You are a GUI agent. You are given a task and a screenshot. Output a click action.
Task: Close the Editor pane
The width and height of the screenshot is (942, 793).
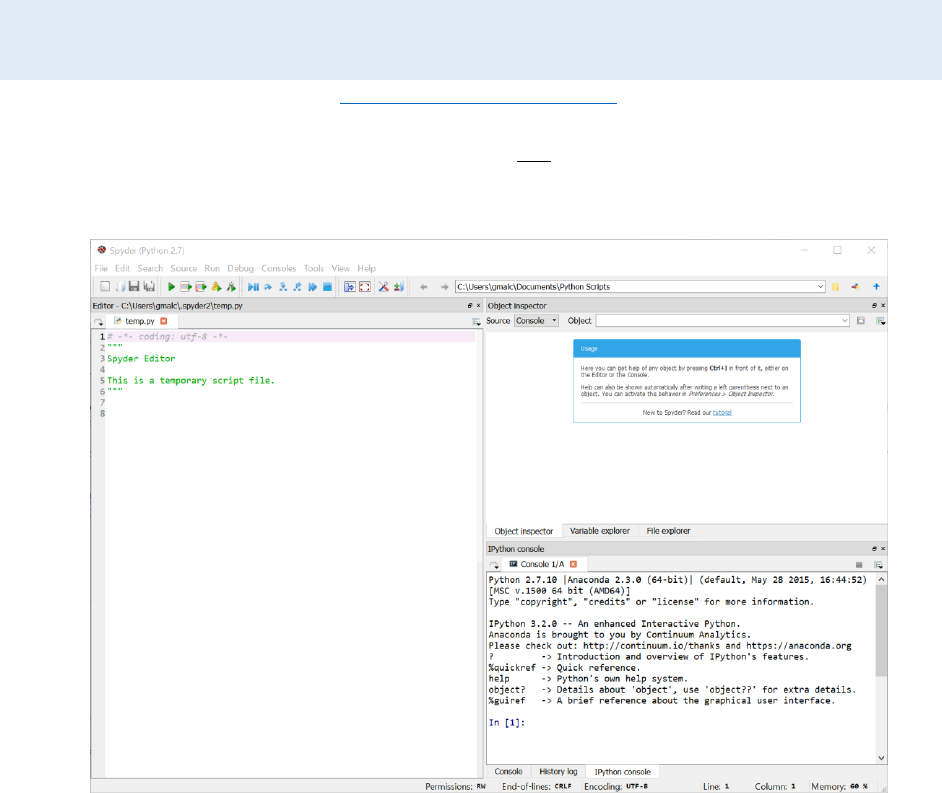coord(478,306)
